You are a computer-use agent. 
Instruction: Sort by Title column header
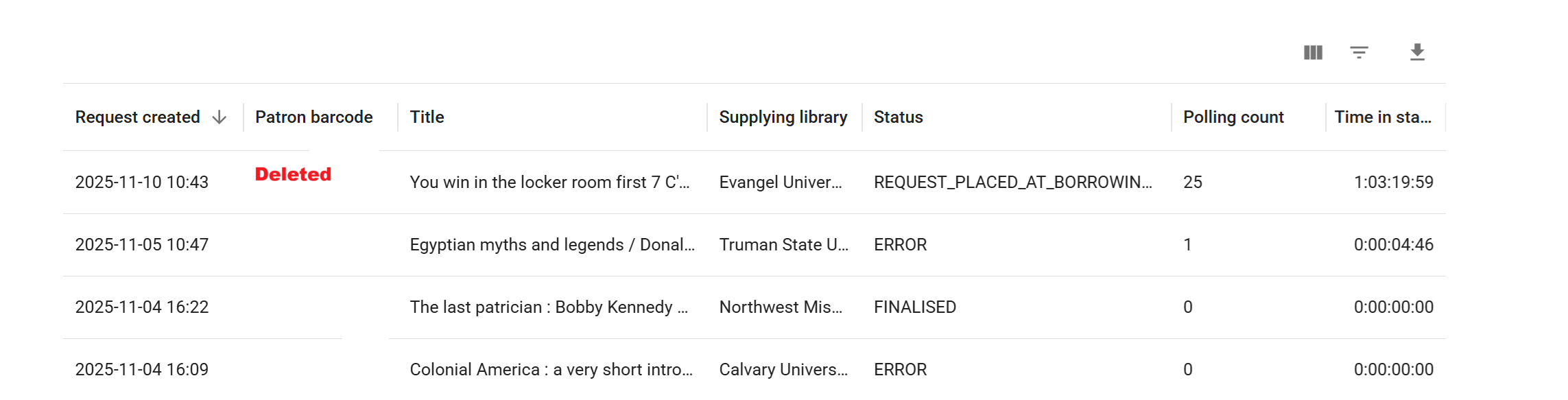pyautogui.click(x=427, y=117)
